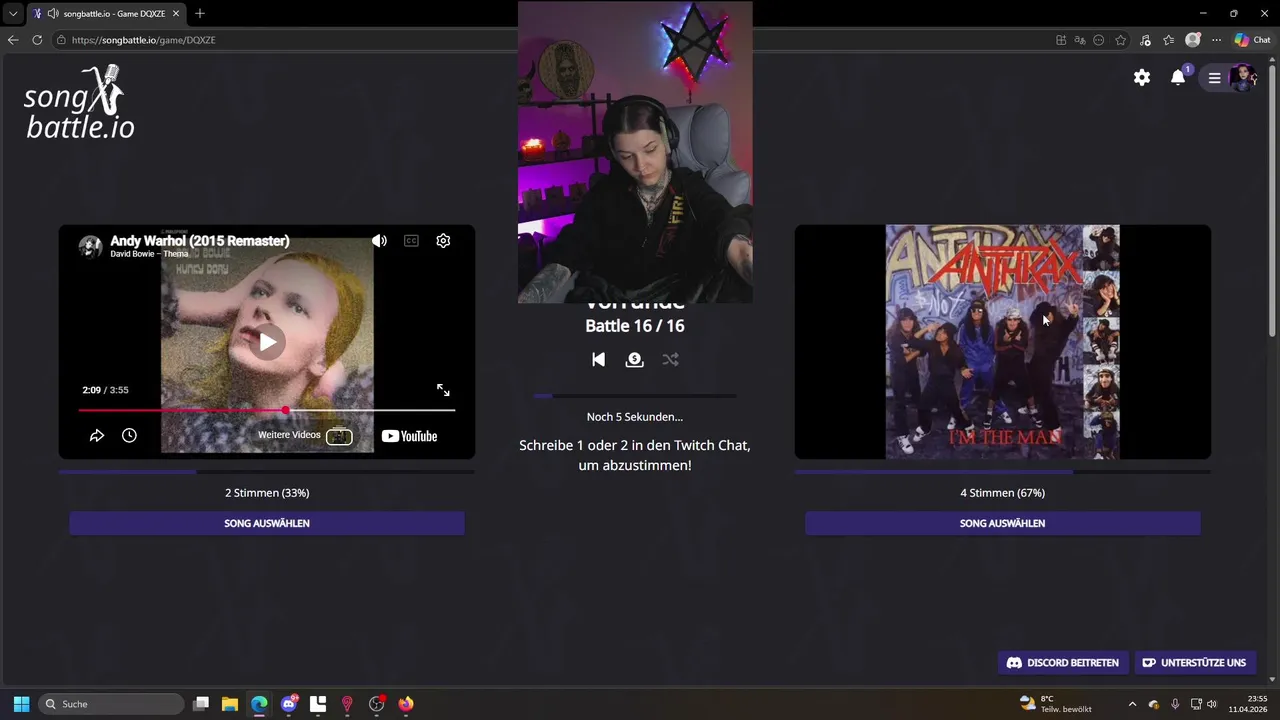Viewport: 1280px width, 720px height.
Task: Click the page vertical scrollbar
Action: click(1273, 200)
